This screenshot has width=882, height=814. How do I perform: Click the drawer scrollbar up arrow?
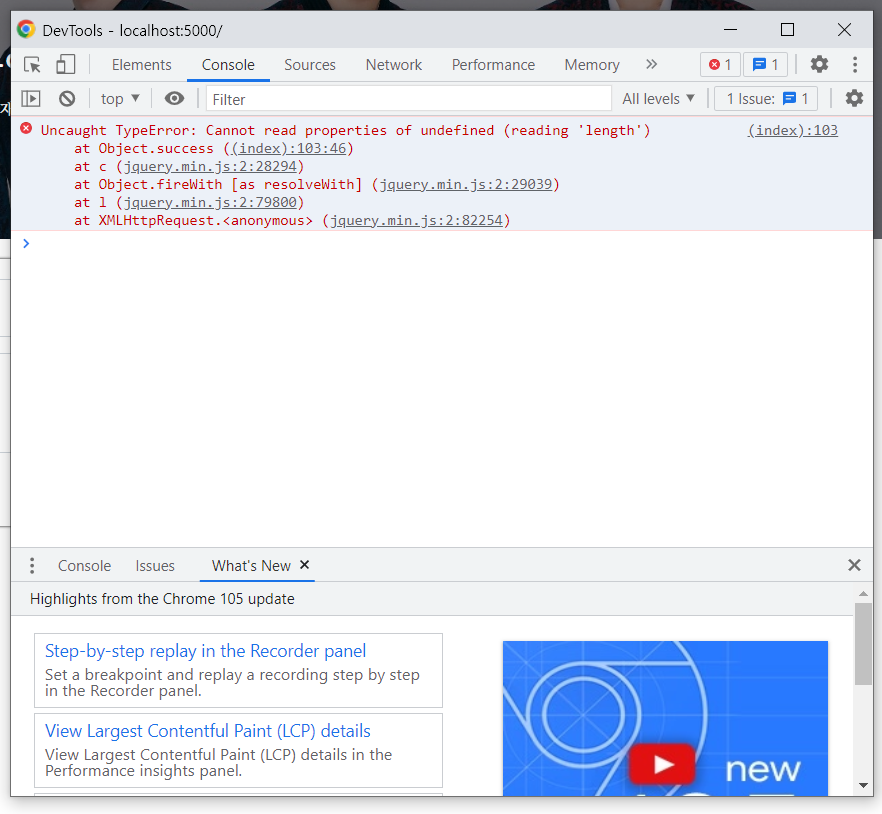pos(863,593)
